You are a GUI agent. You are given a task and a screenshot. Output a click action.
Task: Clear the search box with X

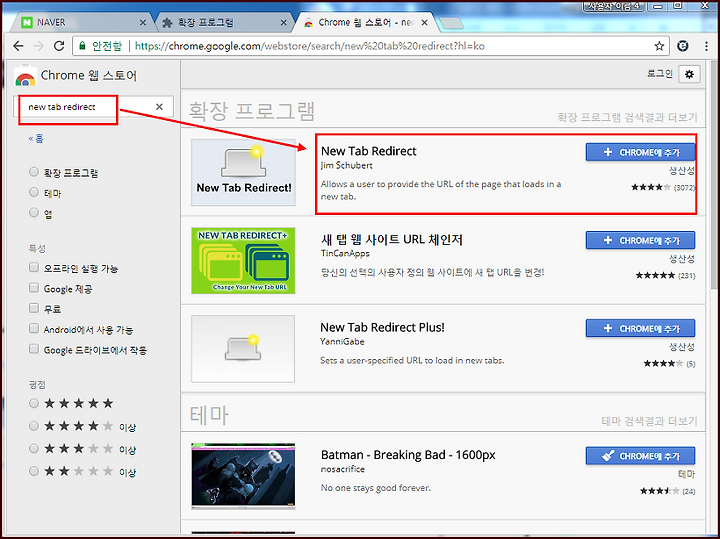[159, 107]
